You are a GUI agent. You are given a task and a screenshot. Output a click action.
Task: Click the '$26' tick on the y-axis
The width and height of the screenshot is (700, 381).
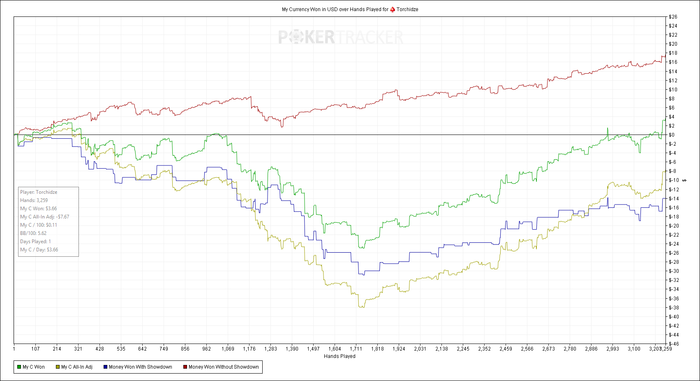tap(673, 17)
